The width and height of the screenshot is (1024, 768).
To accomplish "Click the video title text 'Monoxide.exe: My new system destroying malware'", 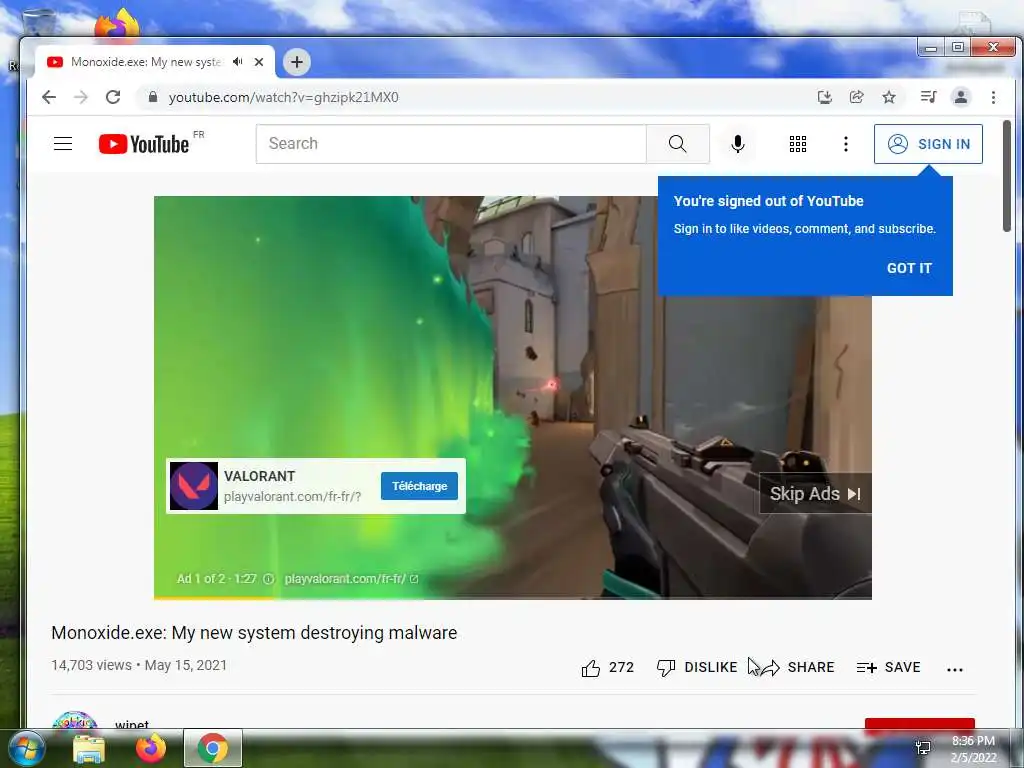I will coord(254,633).
